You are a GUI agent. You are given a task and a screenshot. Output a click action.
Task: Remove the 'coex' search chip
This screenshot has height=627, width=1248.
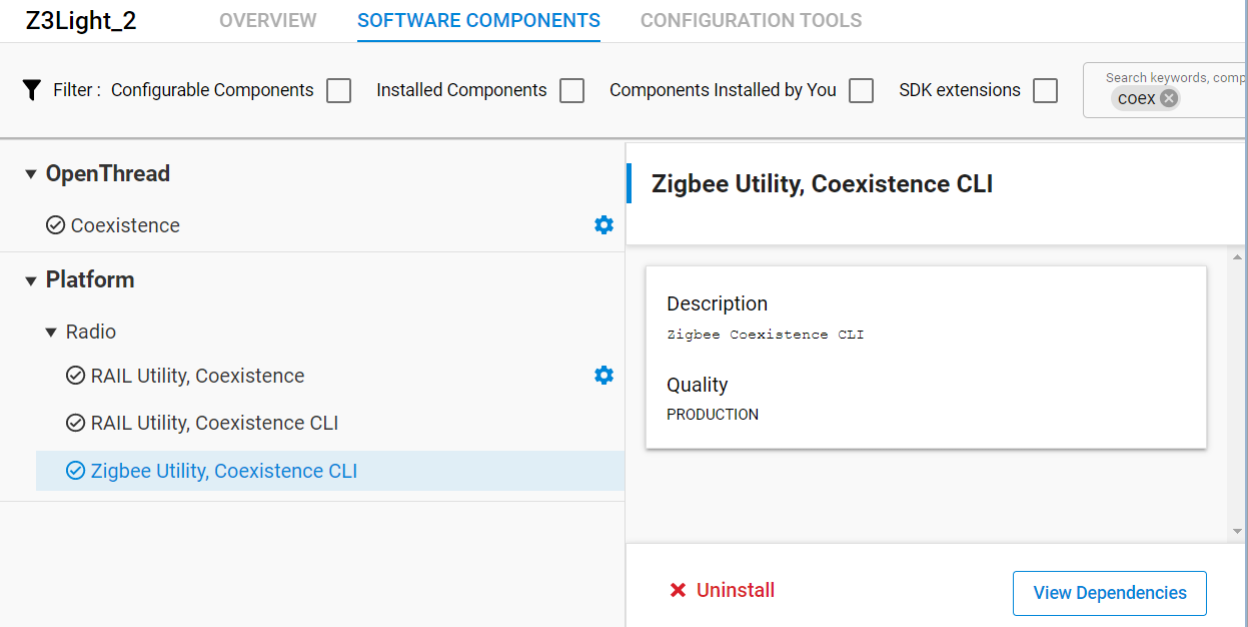pos(1168,98)
